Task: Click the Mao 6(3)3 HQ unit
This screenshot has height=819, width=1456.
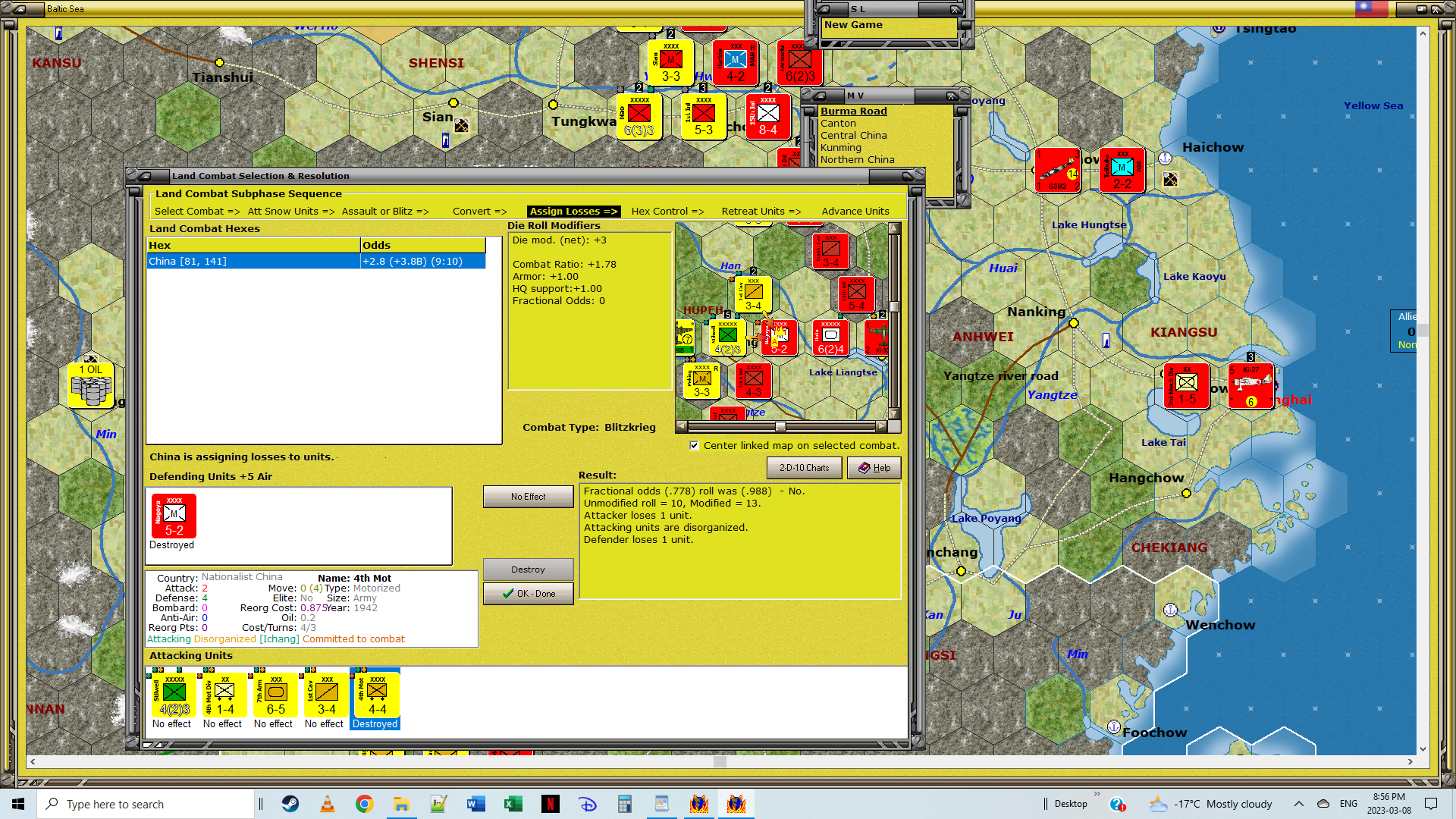Action: [639, 116]
